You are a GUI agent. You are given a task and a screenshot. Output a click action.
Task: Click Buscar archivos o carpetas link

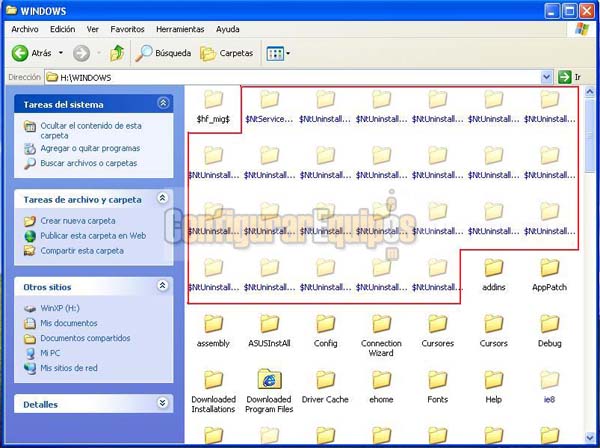point(88,163)
